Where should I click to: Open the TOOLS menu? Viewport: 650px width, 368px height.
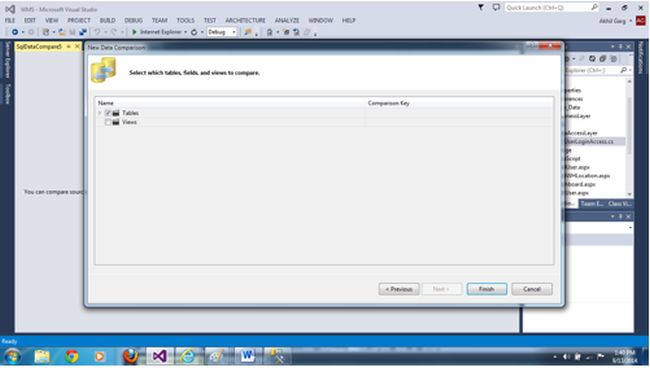click(185, 20)
